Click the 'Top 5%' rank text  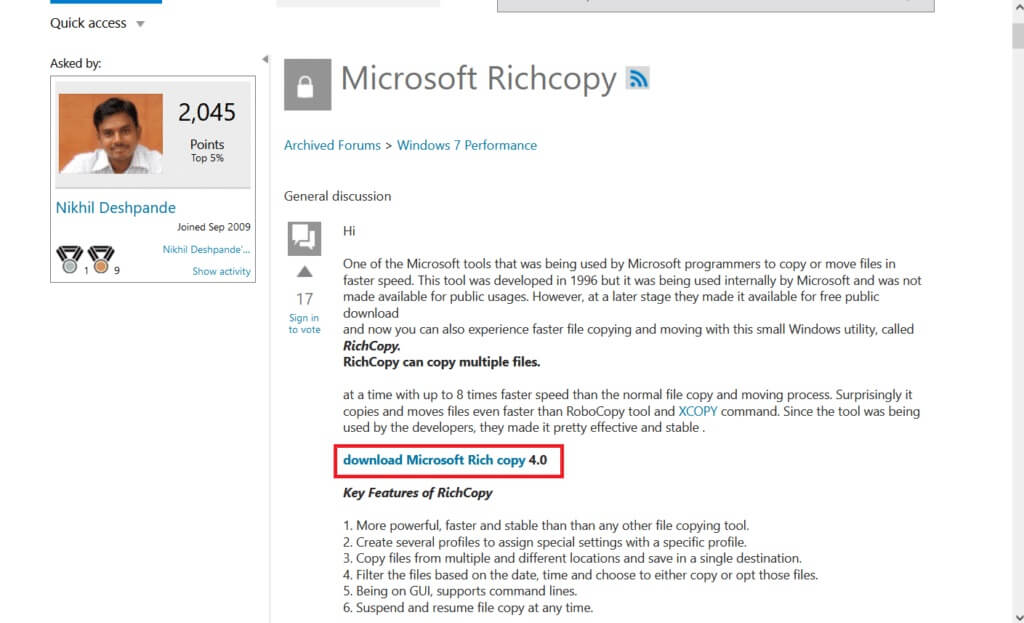pyautogui.click(x=207, y=158)
